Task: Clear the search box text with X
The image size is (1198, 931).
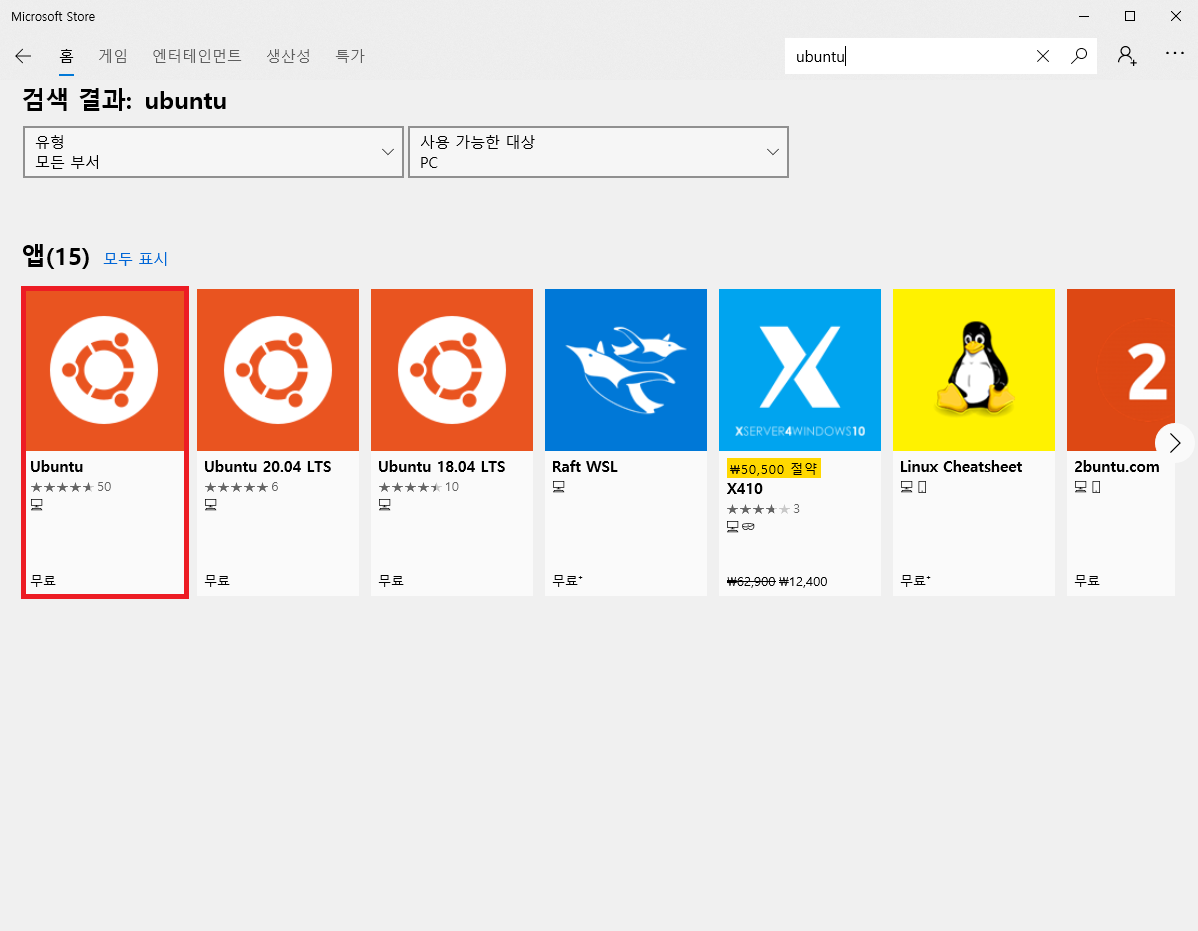Action: pyautogui.click(x=1042, y=56)
